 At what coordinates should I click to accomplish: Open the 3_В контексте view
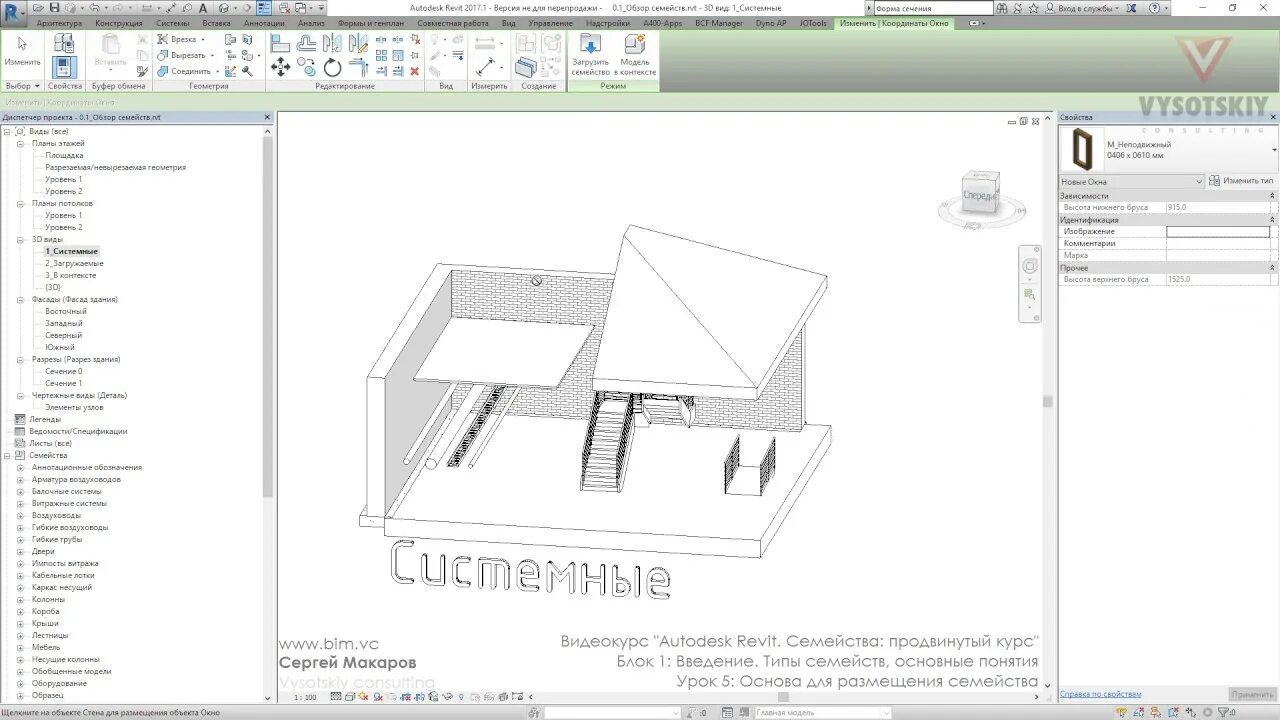coord(71,275)
